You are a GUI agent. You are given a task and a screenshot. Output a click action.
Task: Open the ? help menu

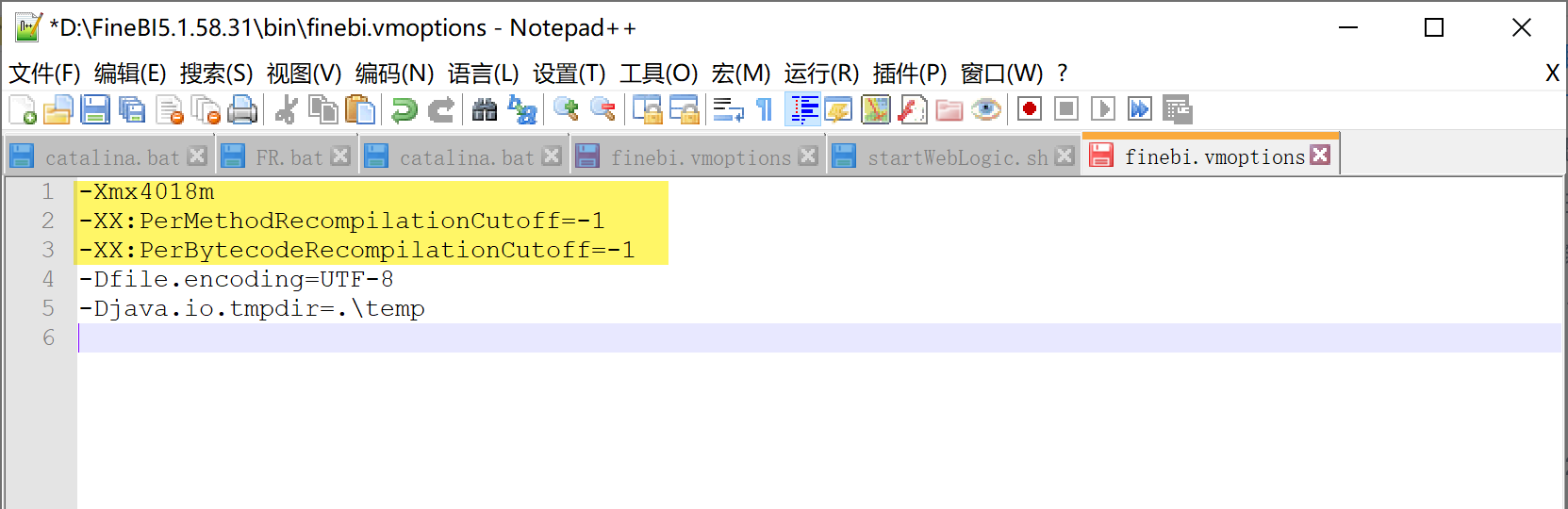pos(1063,74)
